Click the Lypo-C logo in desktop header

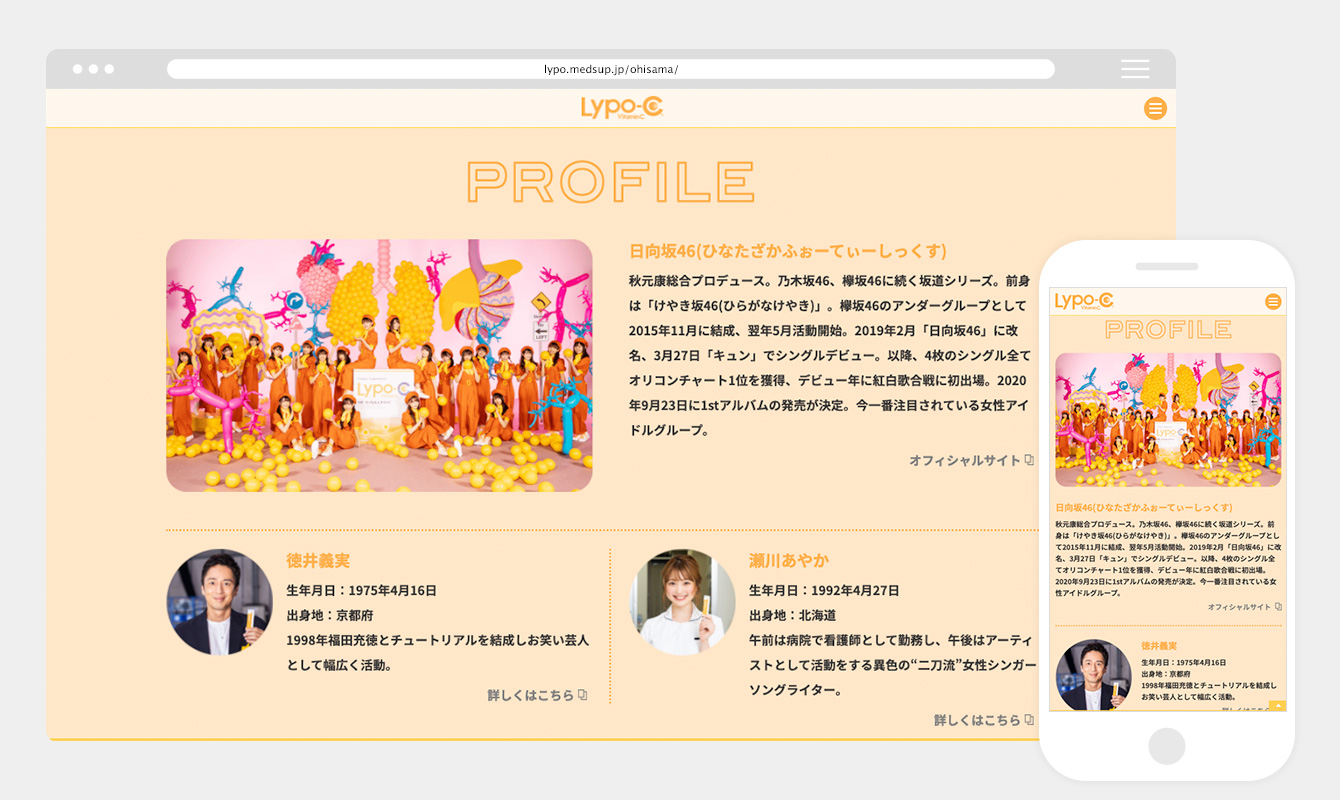coord(622,108)
